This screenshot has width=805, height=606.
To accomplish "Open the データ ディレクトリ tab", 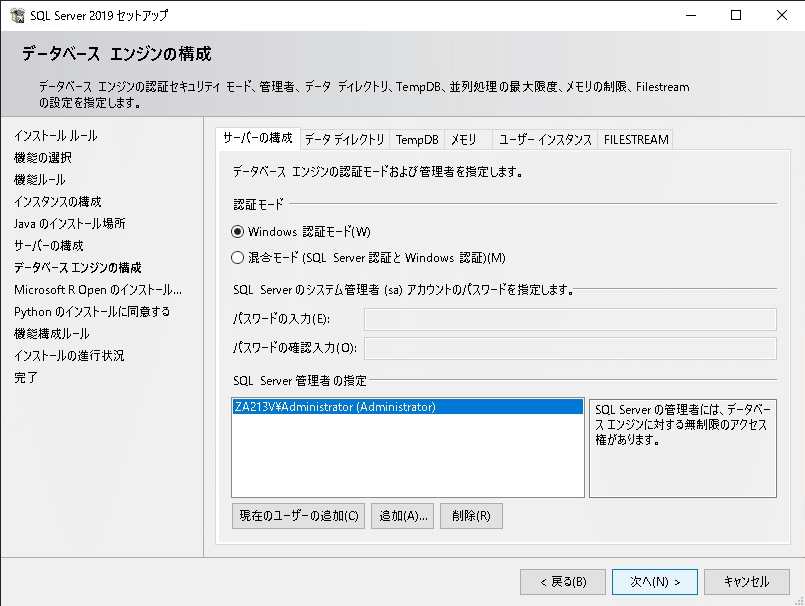I will 344,140.
